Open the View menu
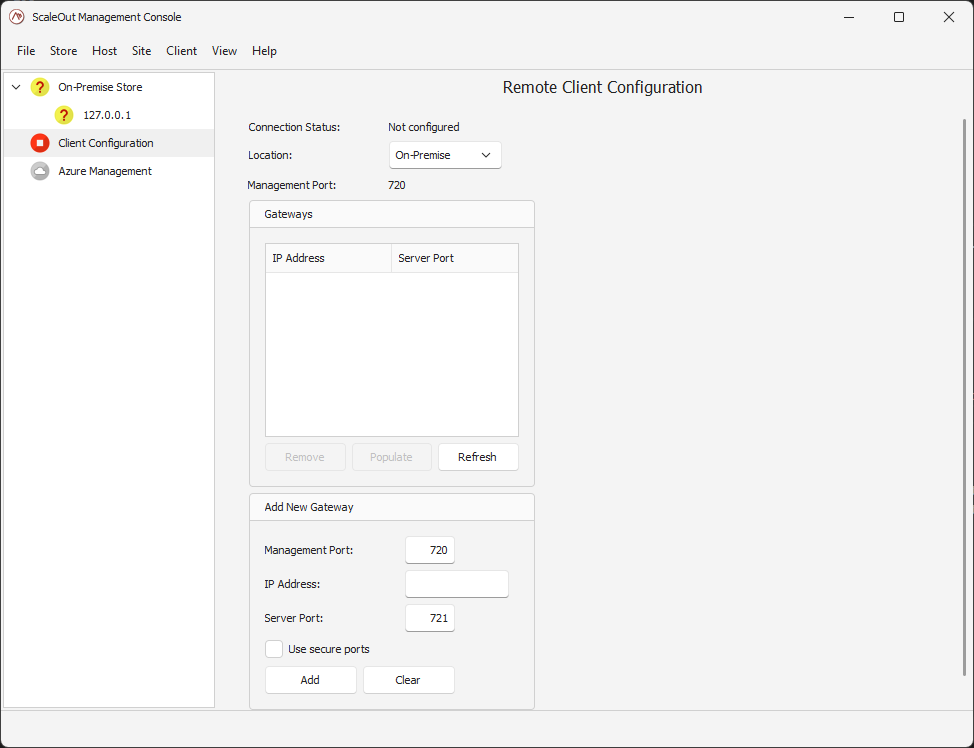Image resolution: width=974 pixels, height=748 pixels. (x=224, y=51)
